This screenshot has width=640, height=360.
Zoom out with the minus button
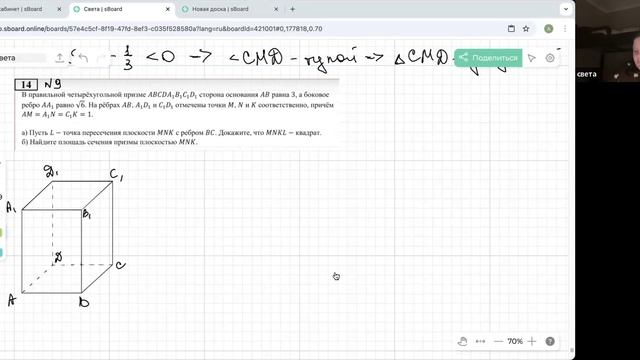(x=498, y=341)
